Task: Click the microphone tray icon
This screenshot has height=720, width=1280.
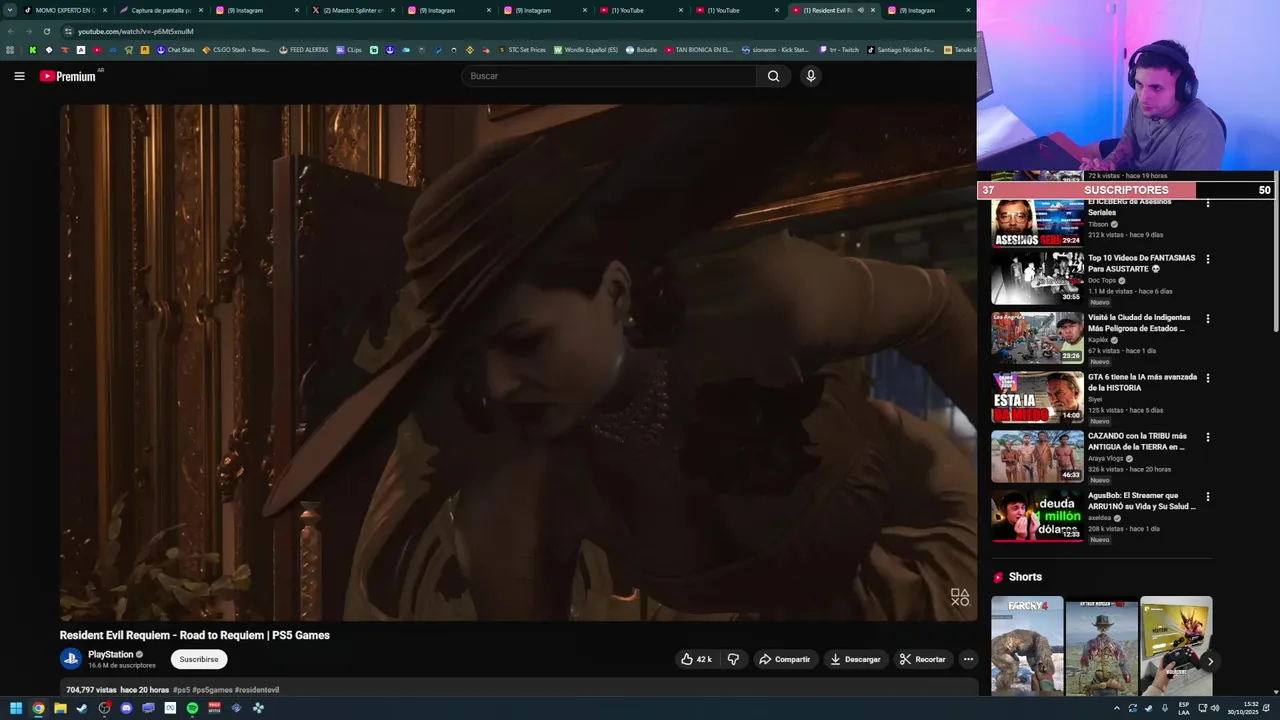Action: (1164, 708)
